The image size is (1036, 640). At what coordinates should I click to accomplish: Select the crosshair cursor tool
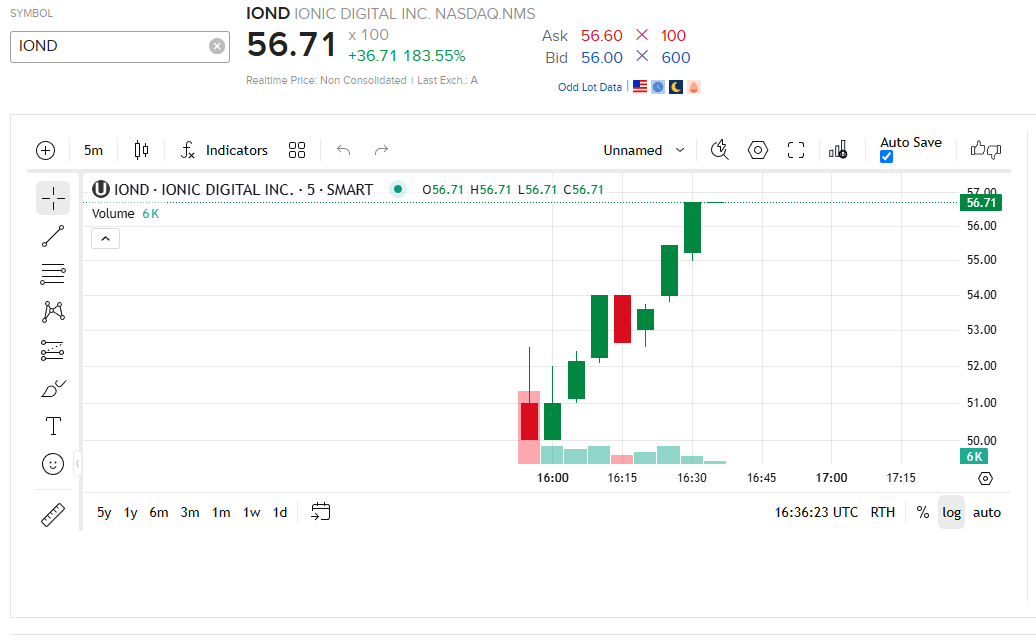point(53,198)
